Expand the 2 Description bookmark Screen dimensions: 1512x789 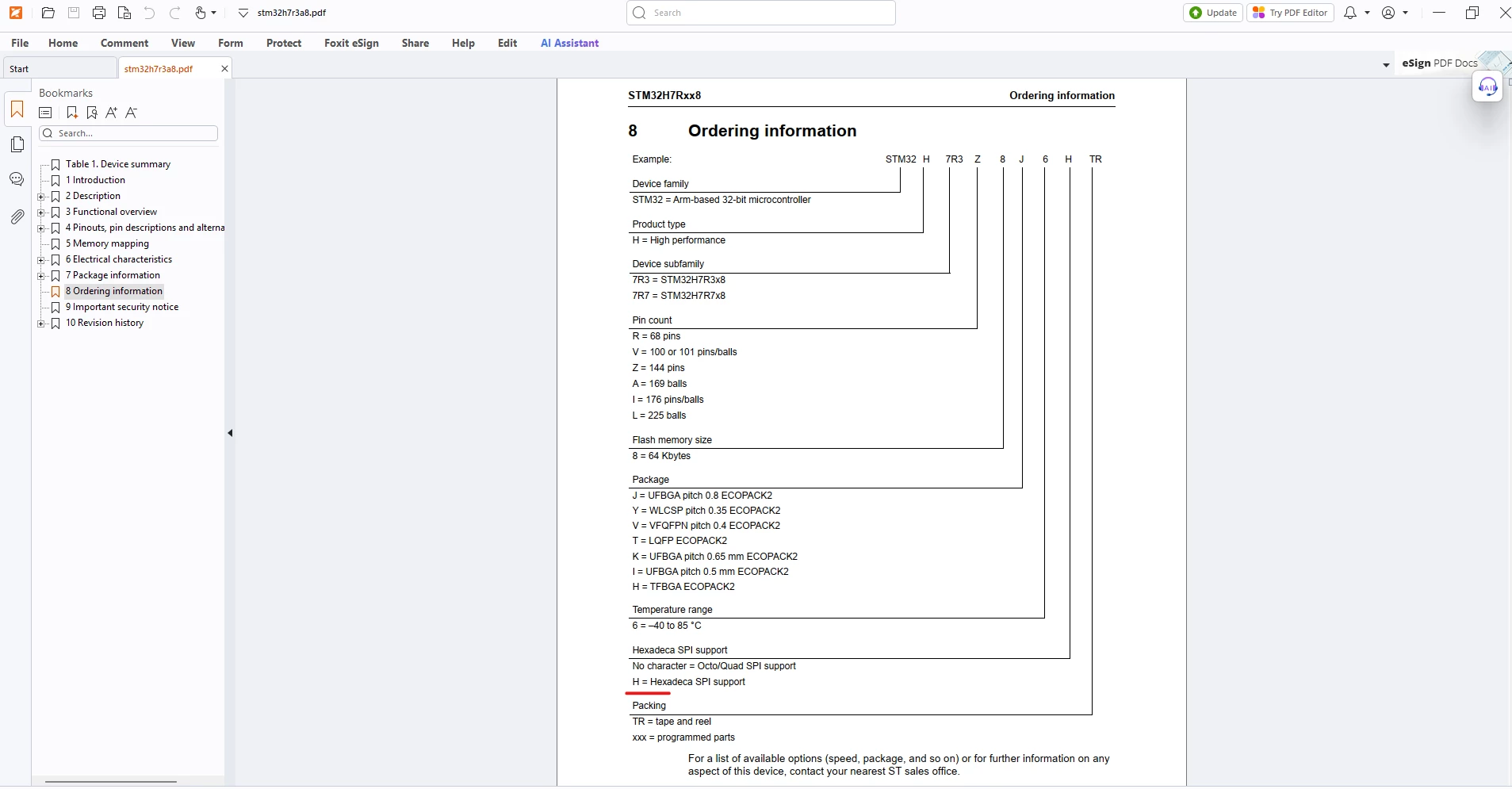[41, 196]
